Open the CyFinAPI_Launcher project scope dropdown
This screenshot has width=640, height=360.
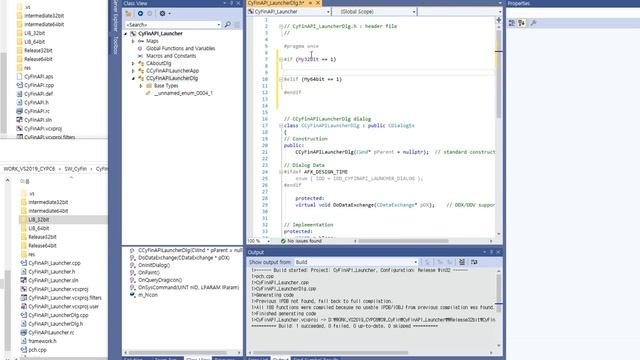(x=328, y=12)
